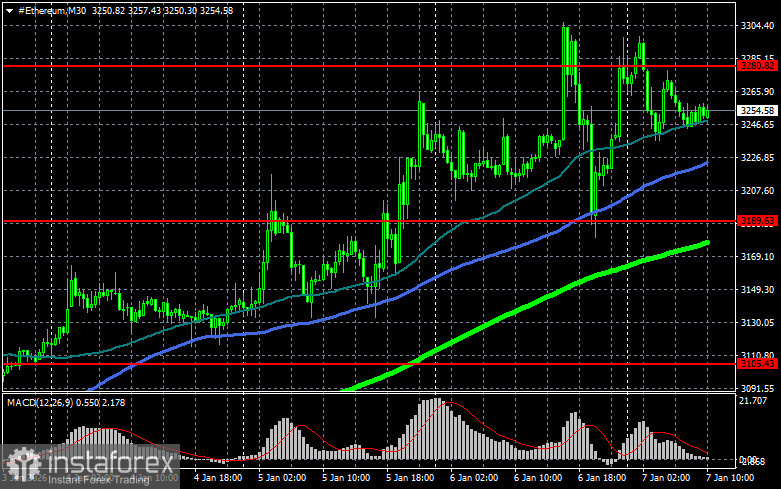781x489 pixels.
Task: Select the current price label 3254.58
Action: pyautogui.click(x=757, y=111)
